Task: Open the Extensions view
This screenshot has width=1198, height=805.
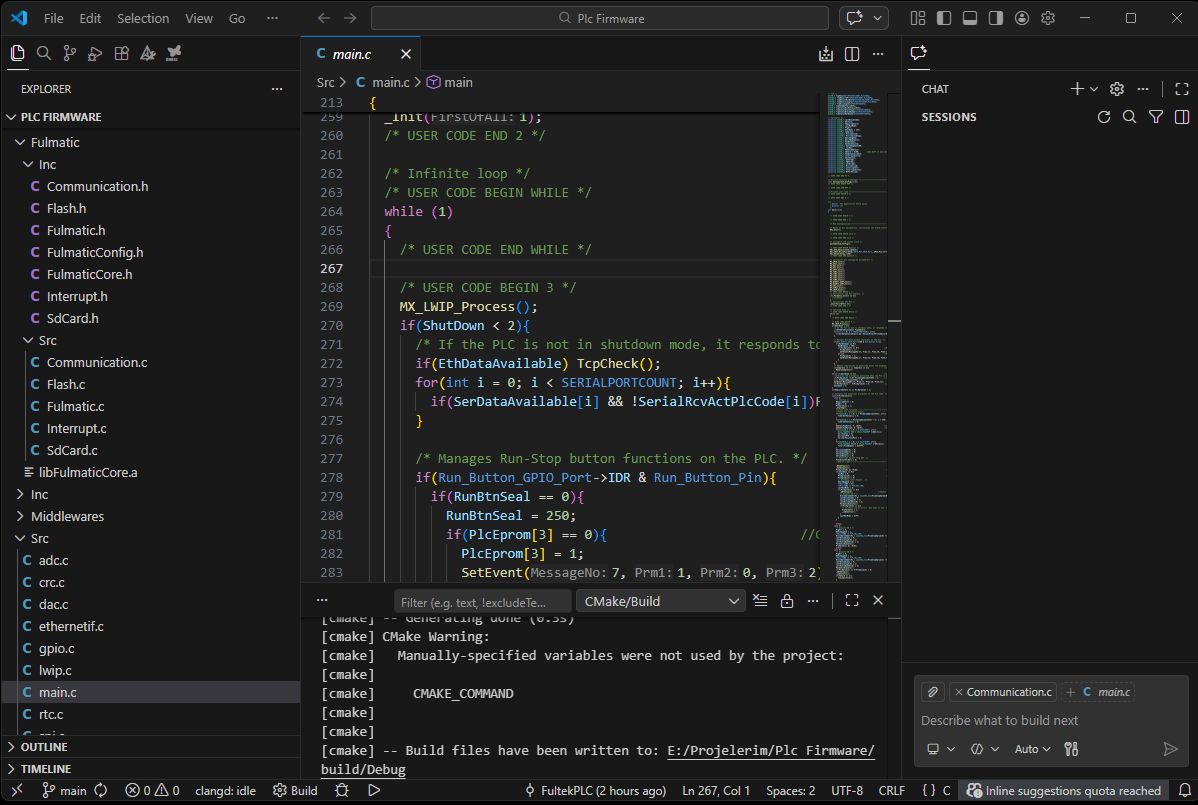Action: pyautogui.click(x=121, y=54)
